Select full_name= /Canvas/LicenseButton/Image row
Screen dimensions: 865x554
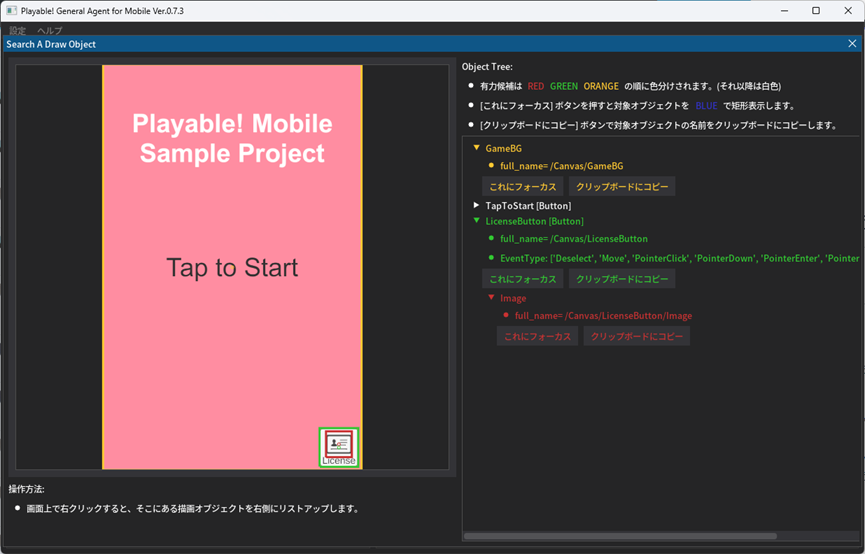(x=604, y=316)
